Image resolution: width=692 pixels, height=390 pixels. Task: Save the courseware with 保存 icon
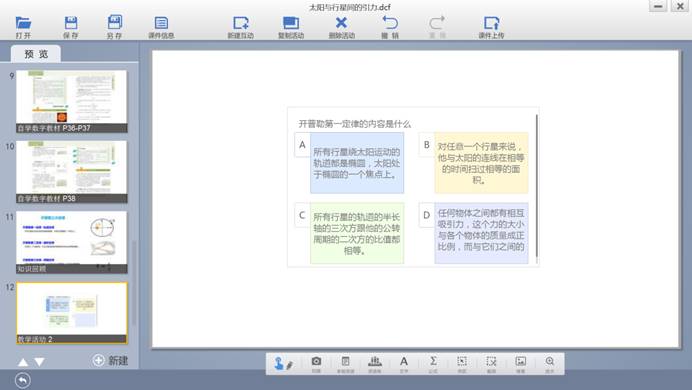[x=71, y=27]
